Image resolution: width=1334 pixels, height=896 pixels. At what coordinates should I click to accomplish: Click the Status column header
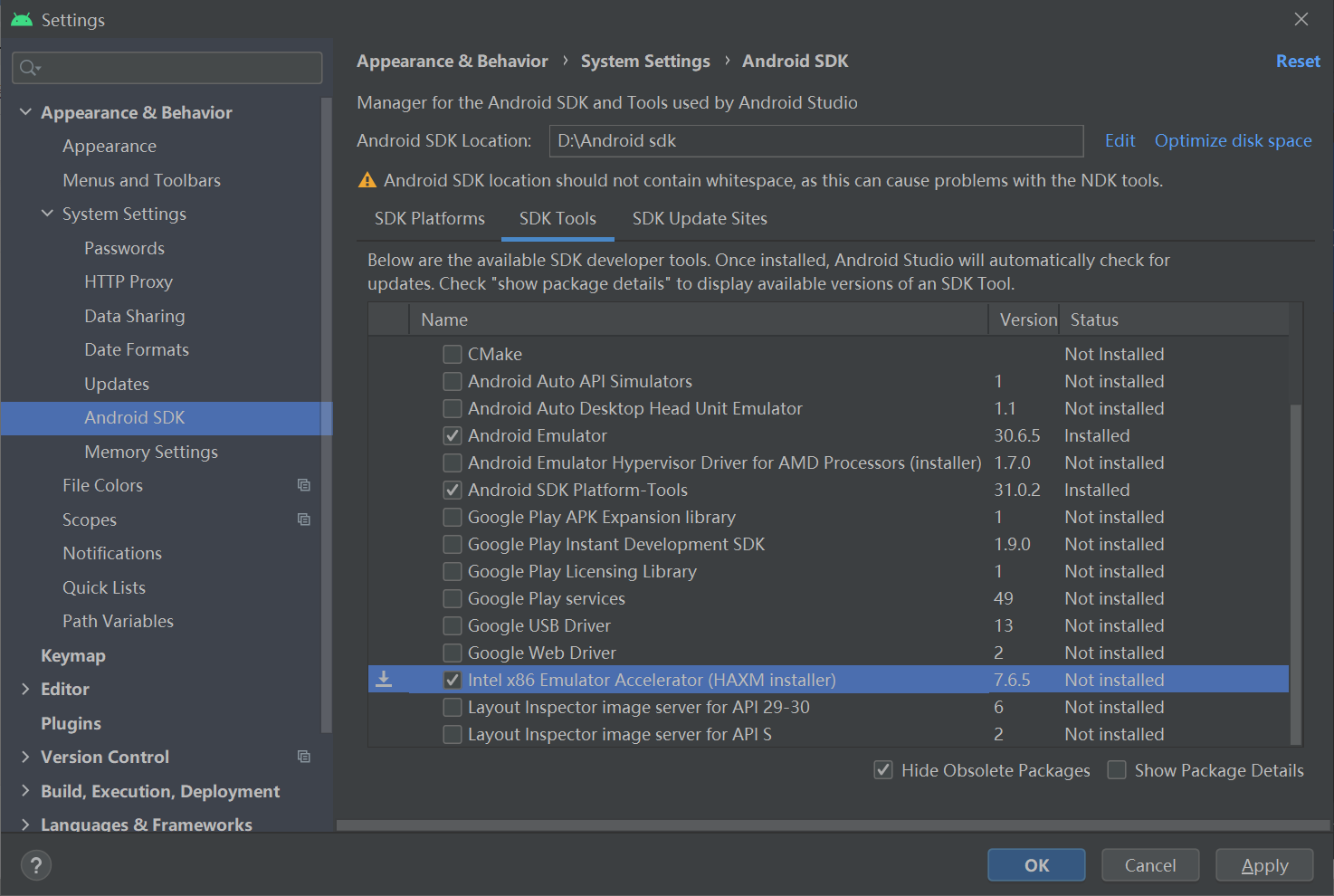pyautogui.click(x=1174, y=319)
